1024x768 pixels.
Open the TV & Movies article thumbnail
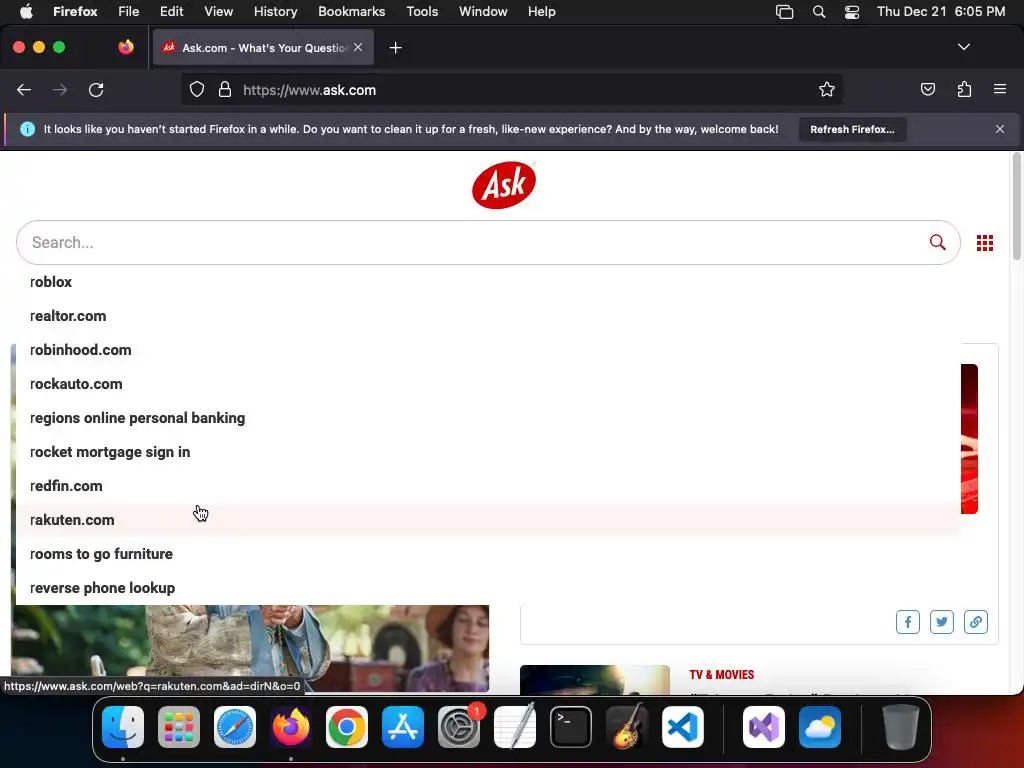click(x=595, y=680)
